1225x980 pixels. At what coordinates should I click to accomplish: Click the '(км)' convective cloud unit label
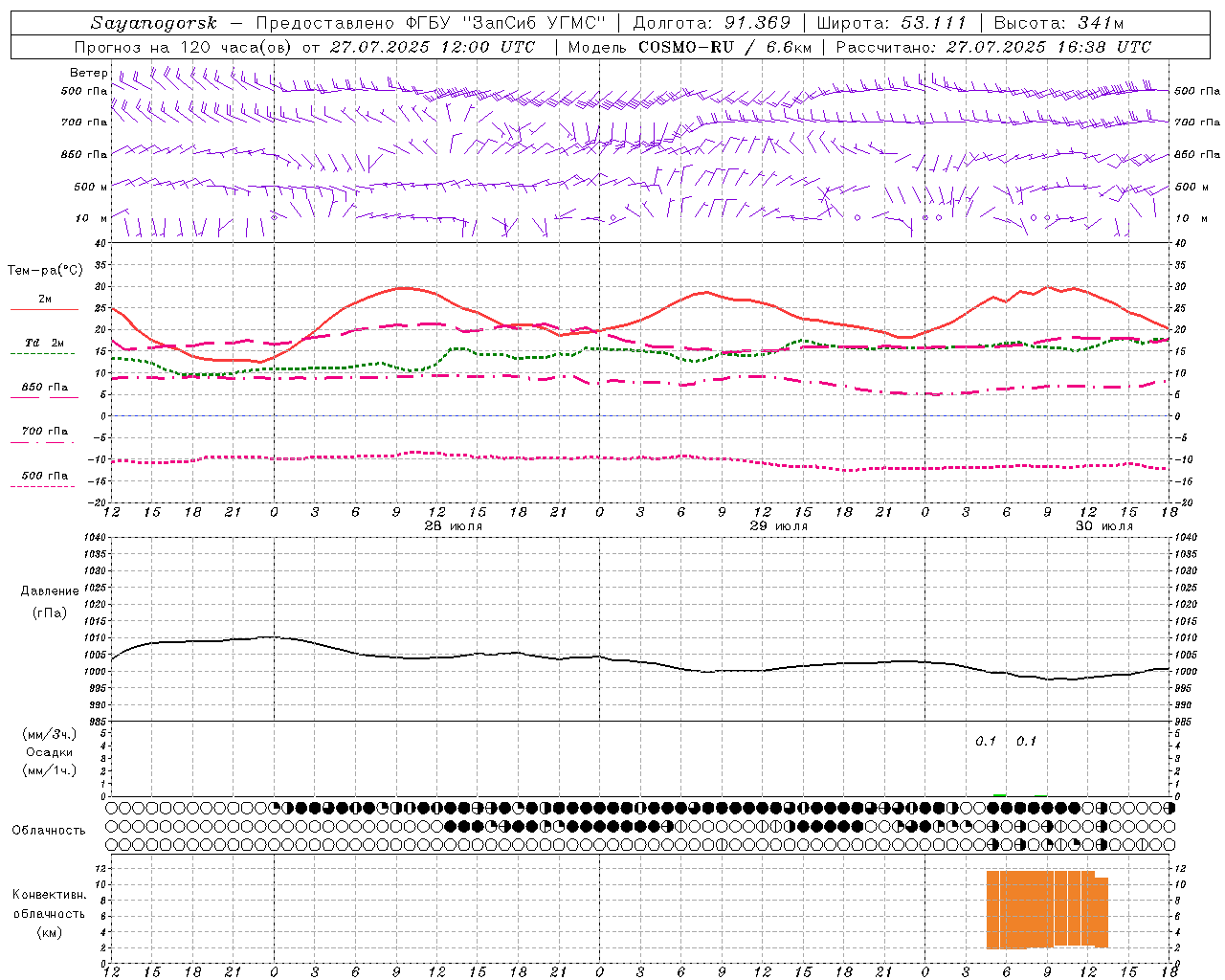[x=50, y=932]
